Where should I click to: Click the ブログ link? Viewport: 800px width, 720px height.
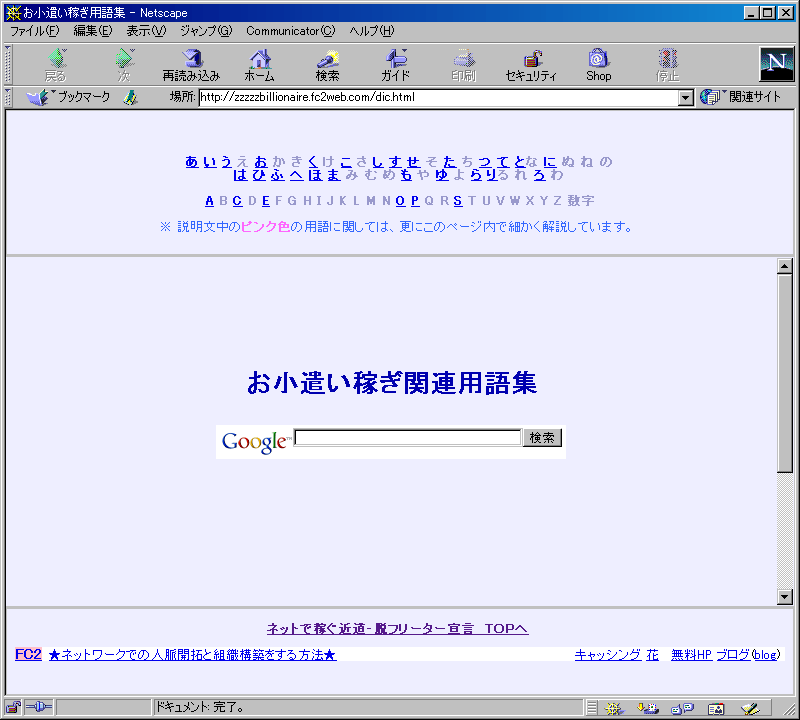pyautogui.click(x=733, y=655)
